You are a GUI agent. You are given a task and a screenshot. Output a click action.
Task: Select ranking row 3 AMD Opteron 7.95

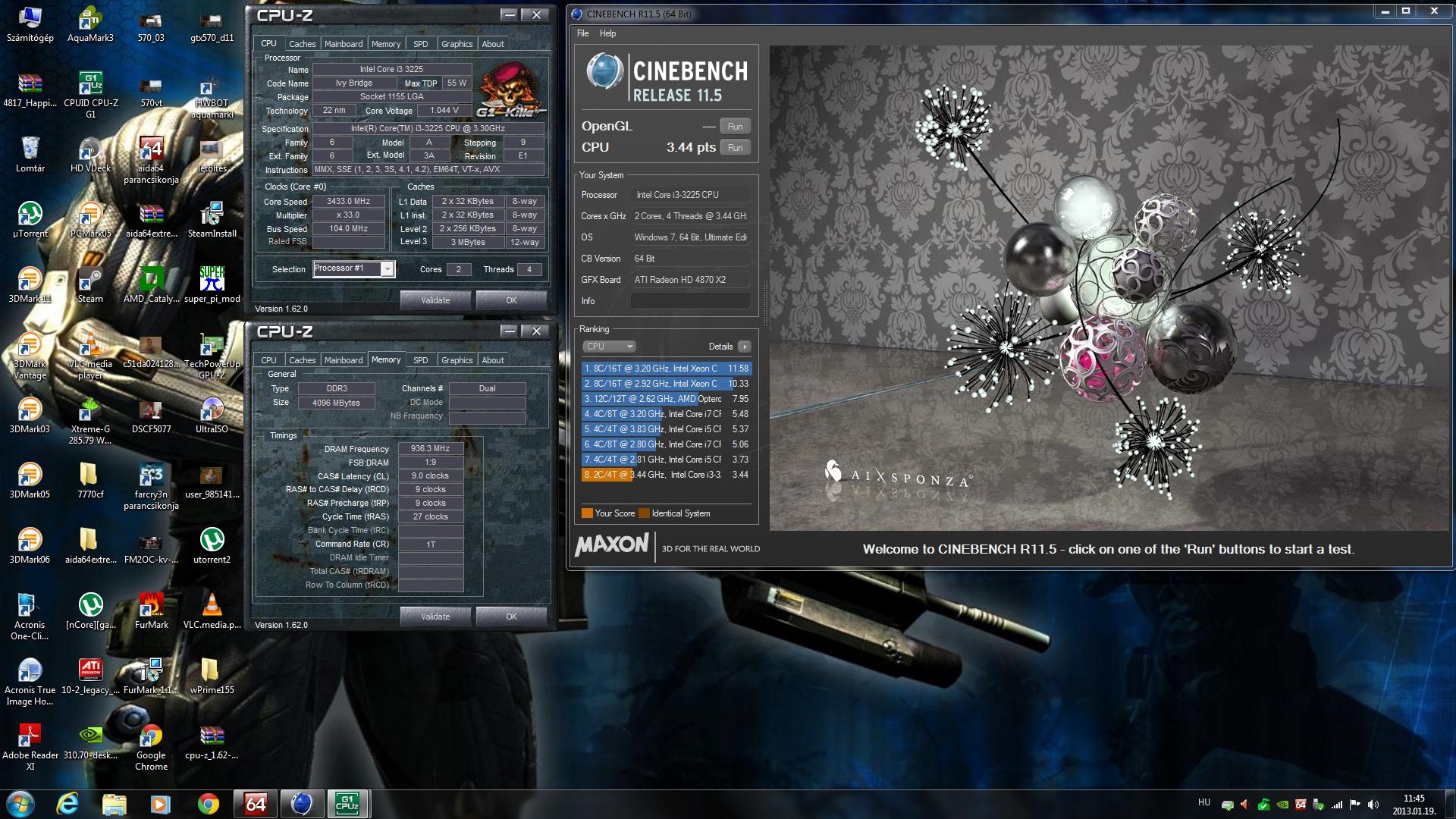click(x=667, y=399)
